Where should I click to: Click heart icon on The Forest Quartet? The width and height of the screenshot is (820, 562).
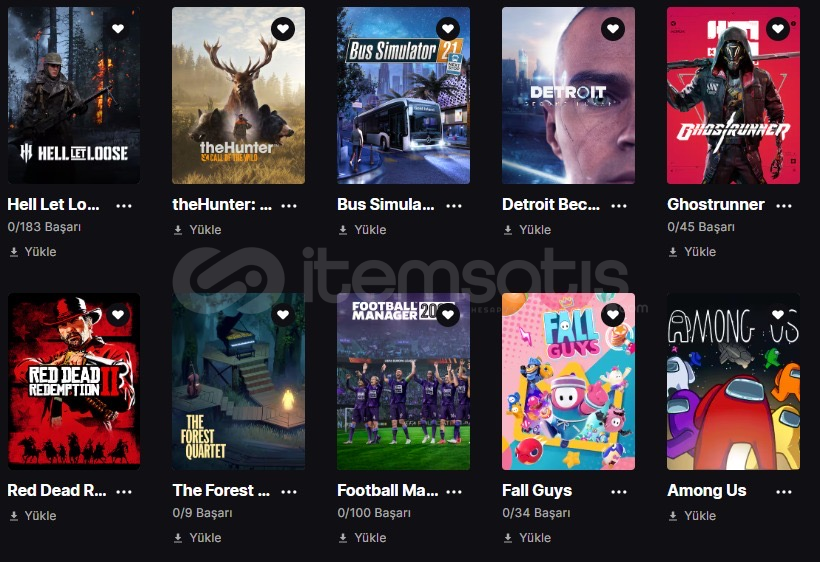[x=283, y=315]
